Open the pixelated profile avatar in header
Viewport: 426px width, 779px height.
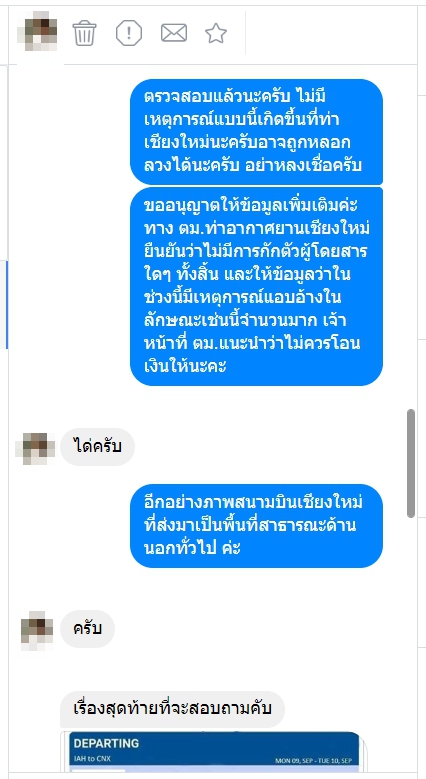point(40,32)
